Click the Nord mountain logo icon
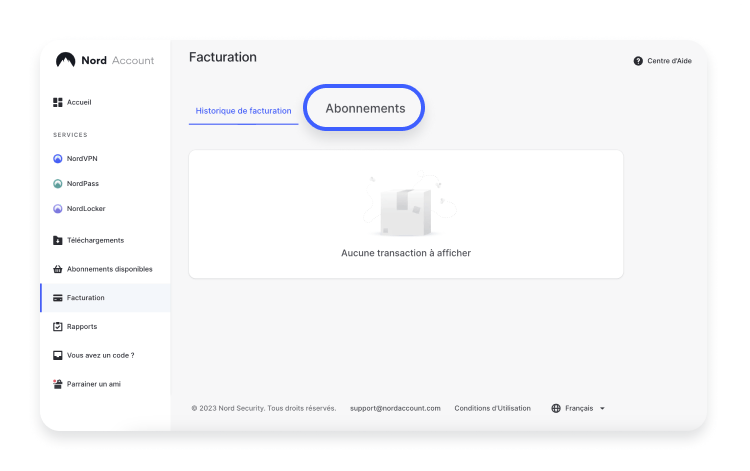750x471 pixels. click(x=66, y=60)
